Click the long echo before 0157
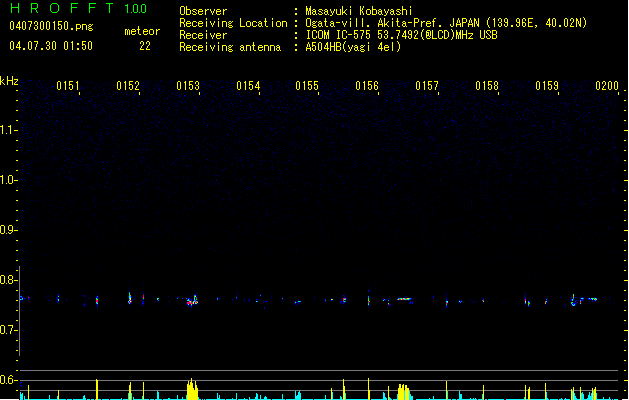Screen dimensions: 629x400 tap(404, 299)
